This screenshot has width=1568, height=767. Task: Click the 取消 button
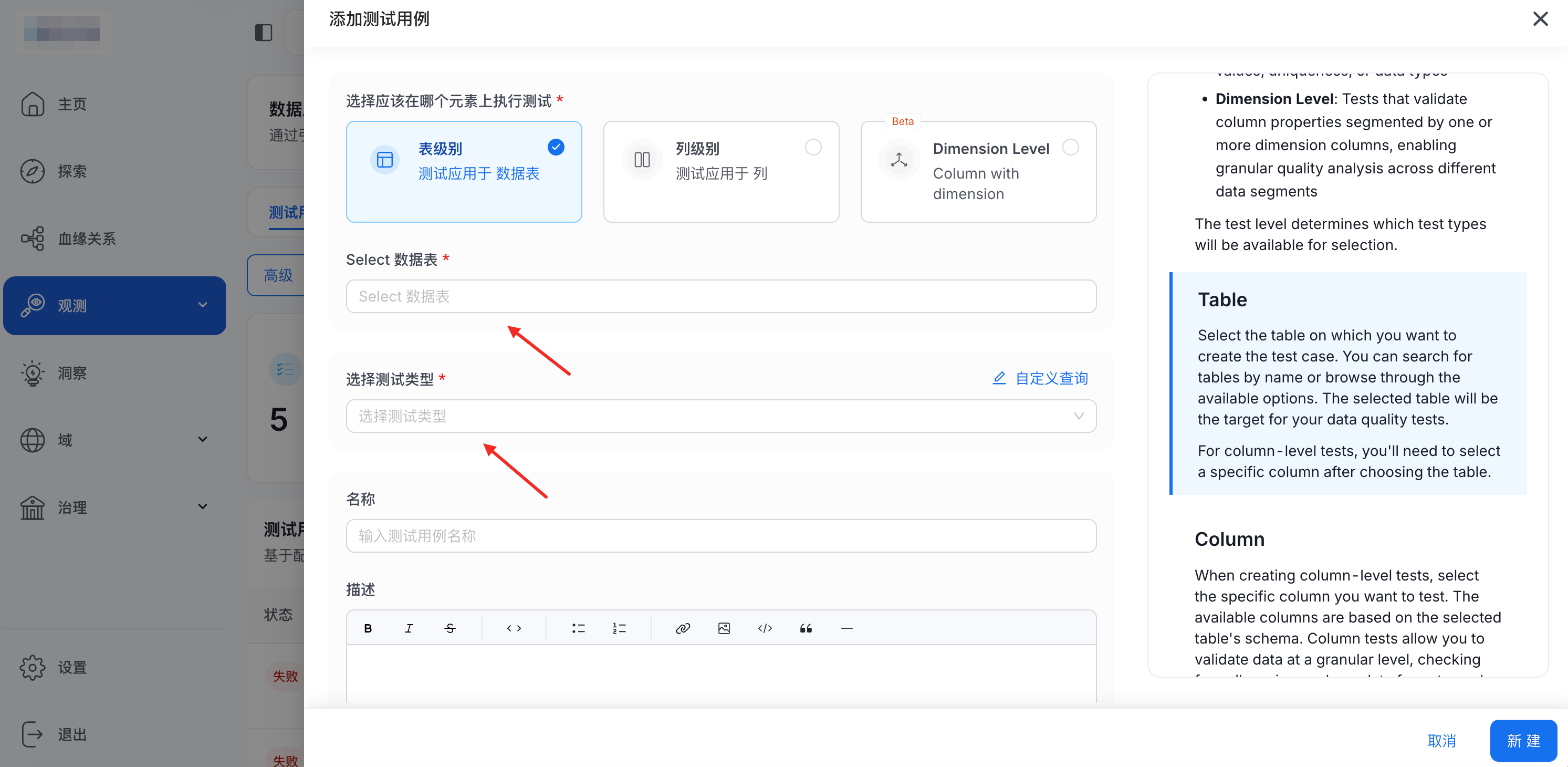1441,741
